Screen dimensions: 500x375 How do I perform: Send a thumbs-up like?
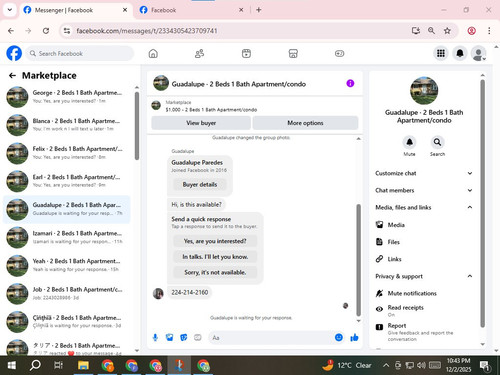(354, 338)
